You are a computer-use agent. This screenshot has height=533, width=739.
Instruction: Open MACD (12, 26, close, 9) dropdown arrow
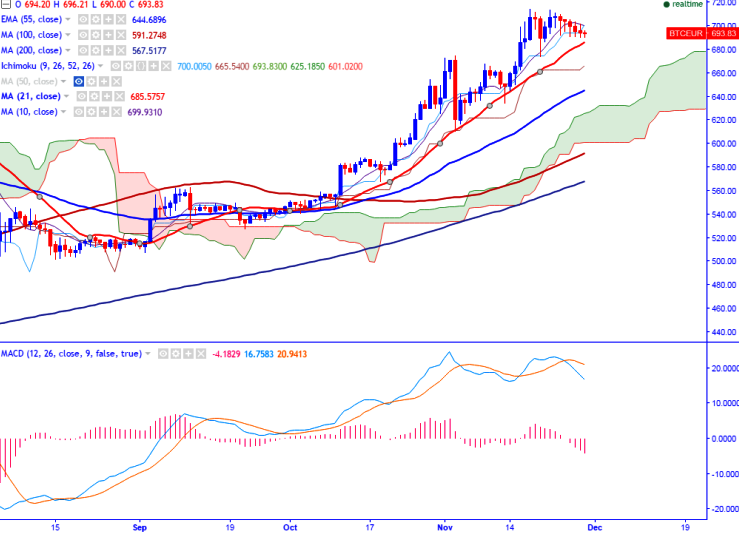(148, 353)
